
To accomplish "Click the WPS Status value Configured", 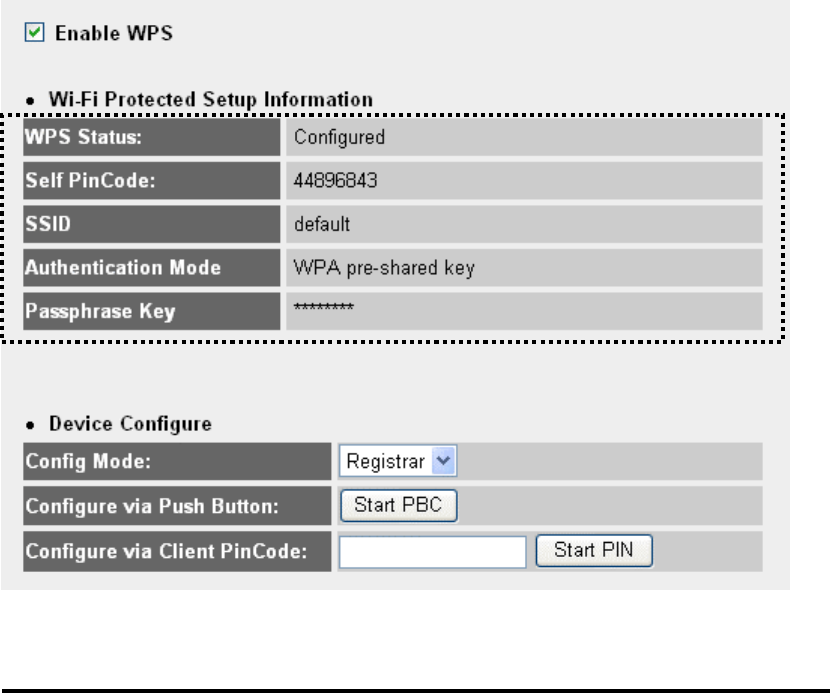I will pyautogui.click(x=339, y=138).
